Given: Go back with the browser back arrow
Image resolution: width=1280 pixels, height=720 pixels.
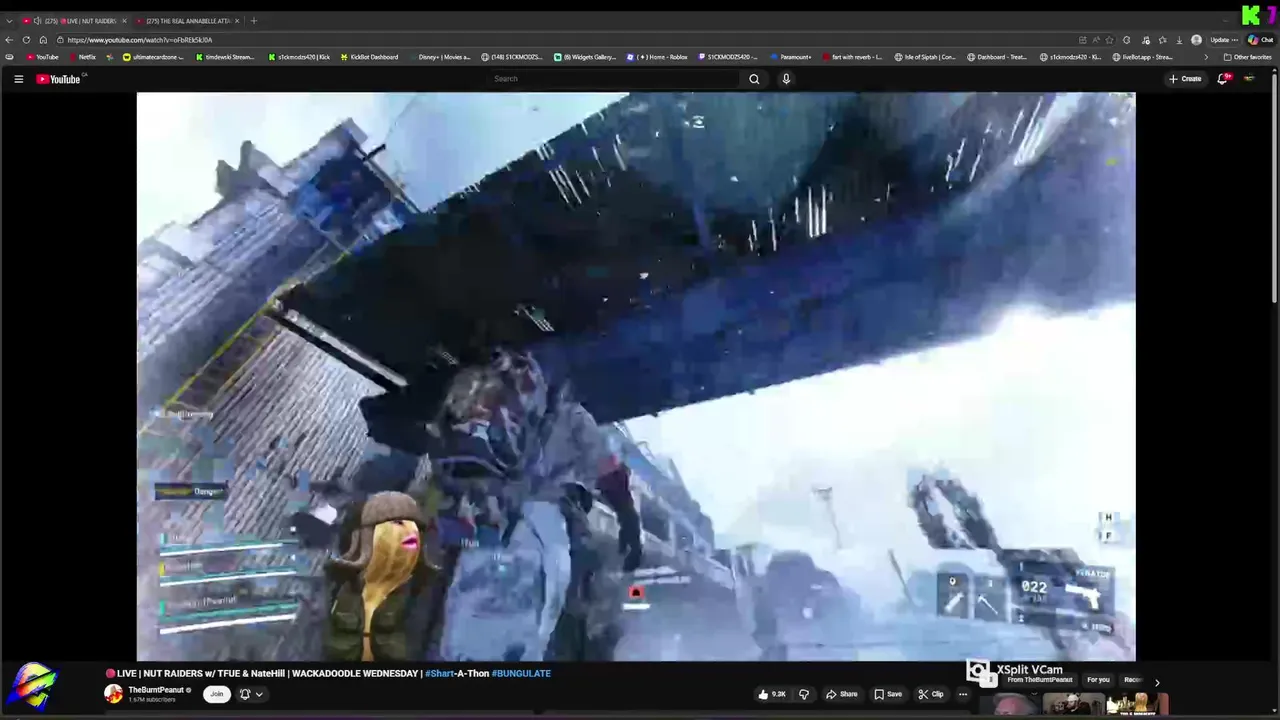Looking at the screenshot, I should coord(9,40).
